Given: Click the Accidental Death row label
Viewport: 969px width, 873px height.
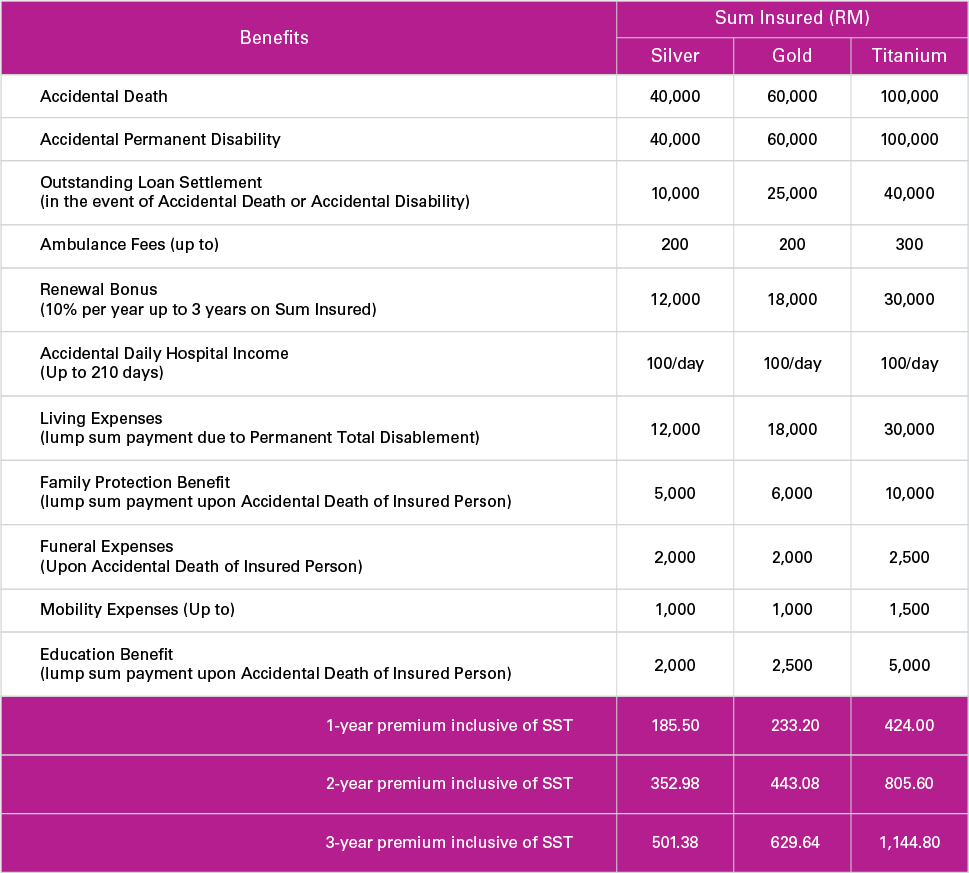Looking at the screenshot, I should pos(104,97).
